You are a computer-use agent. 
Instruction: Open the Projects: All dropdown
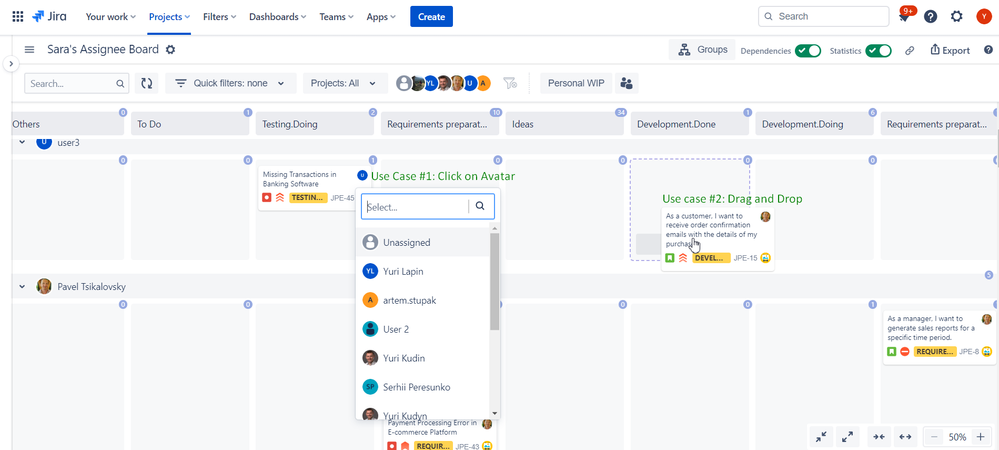pyautogui.click(x=345, y=83)
